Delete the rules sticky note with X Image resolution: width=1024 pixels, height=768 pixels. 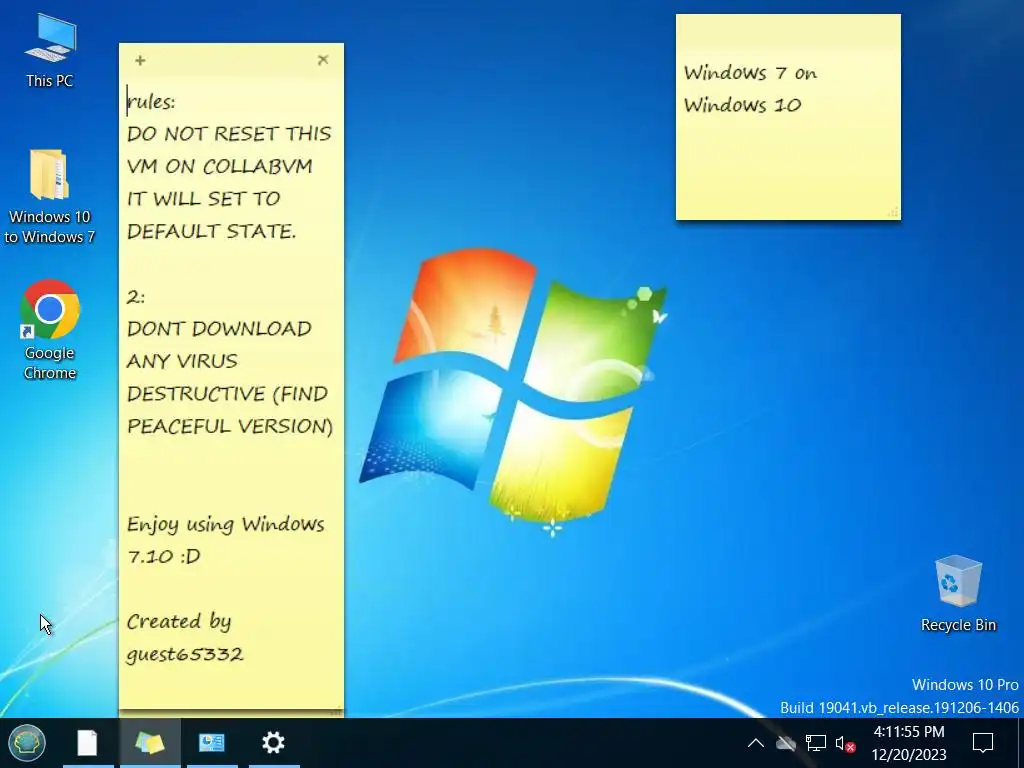tap(323, 60)
